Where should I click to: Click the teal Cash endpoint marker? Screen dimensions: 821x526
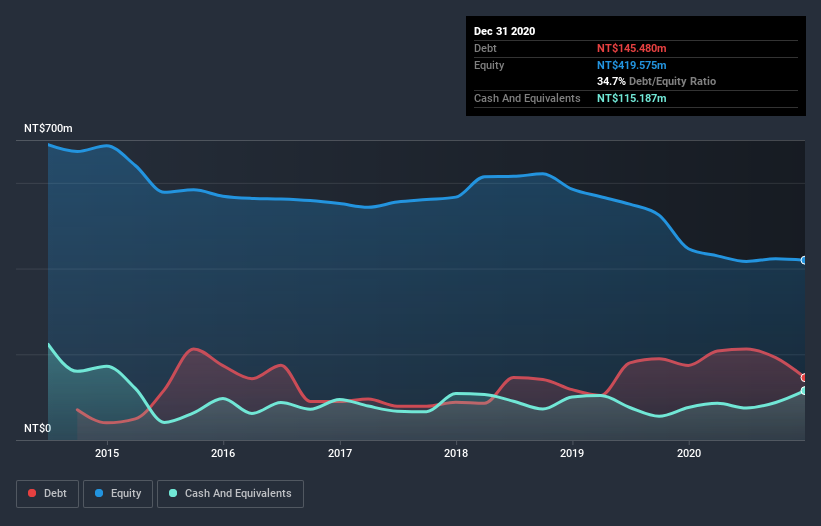coord(804,390)
